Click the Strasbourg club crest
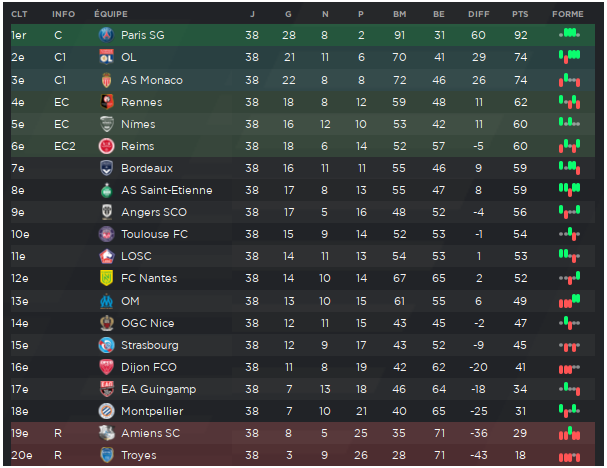 (106, 345)
